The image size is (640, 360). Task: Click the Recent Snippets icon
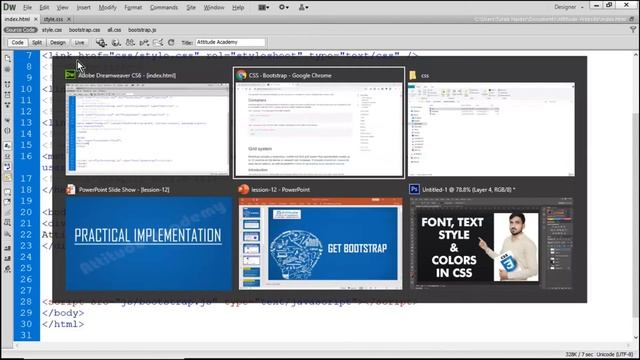coord(7,223)
